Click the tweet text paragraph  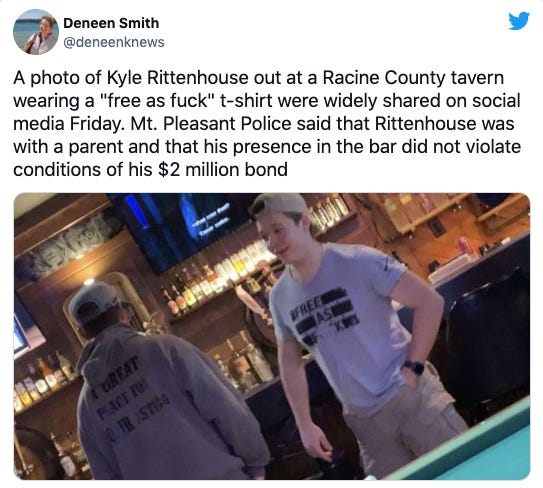pos(267,124)
